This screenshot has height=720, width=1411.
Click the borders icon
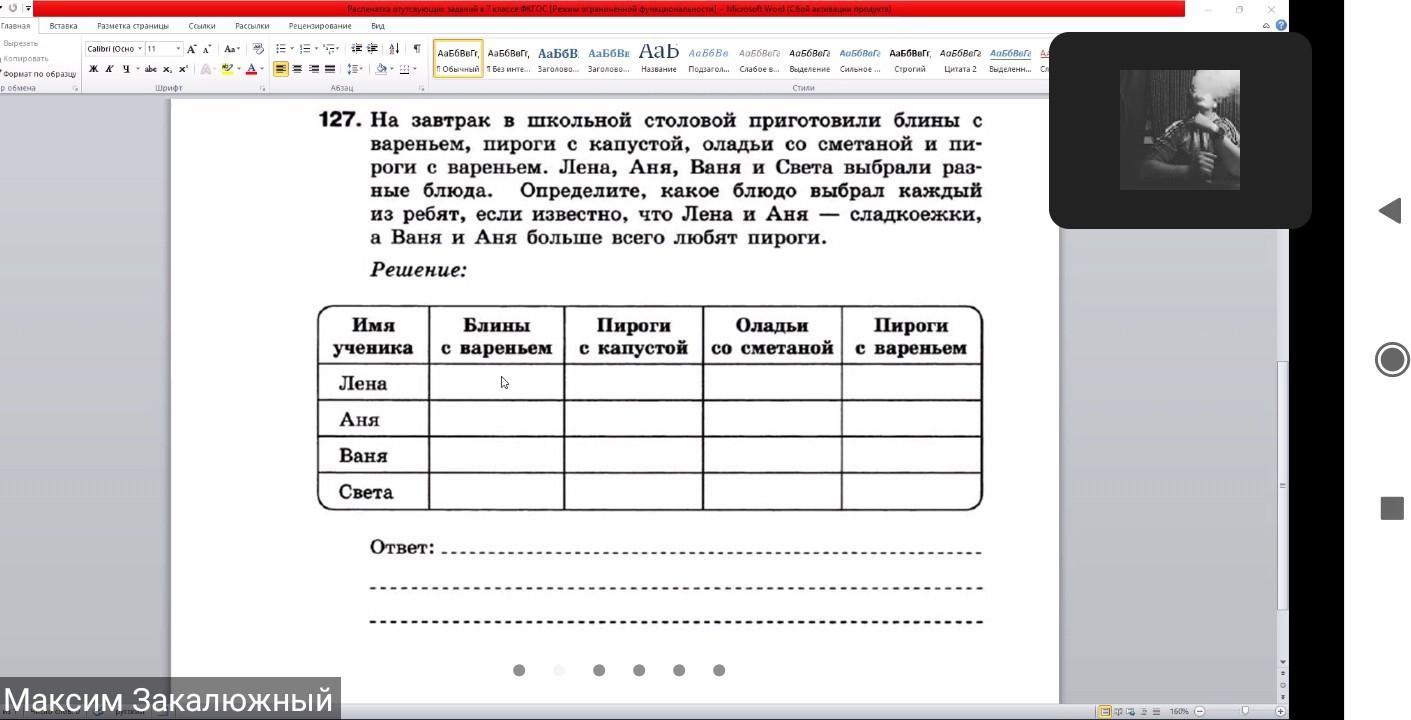pyautogui.click(x=405, y=69)
